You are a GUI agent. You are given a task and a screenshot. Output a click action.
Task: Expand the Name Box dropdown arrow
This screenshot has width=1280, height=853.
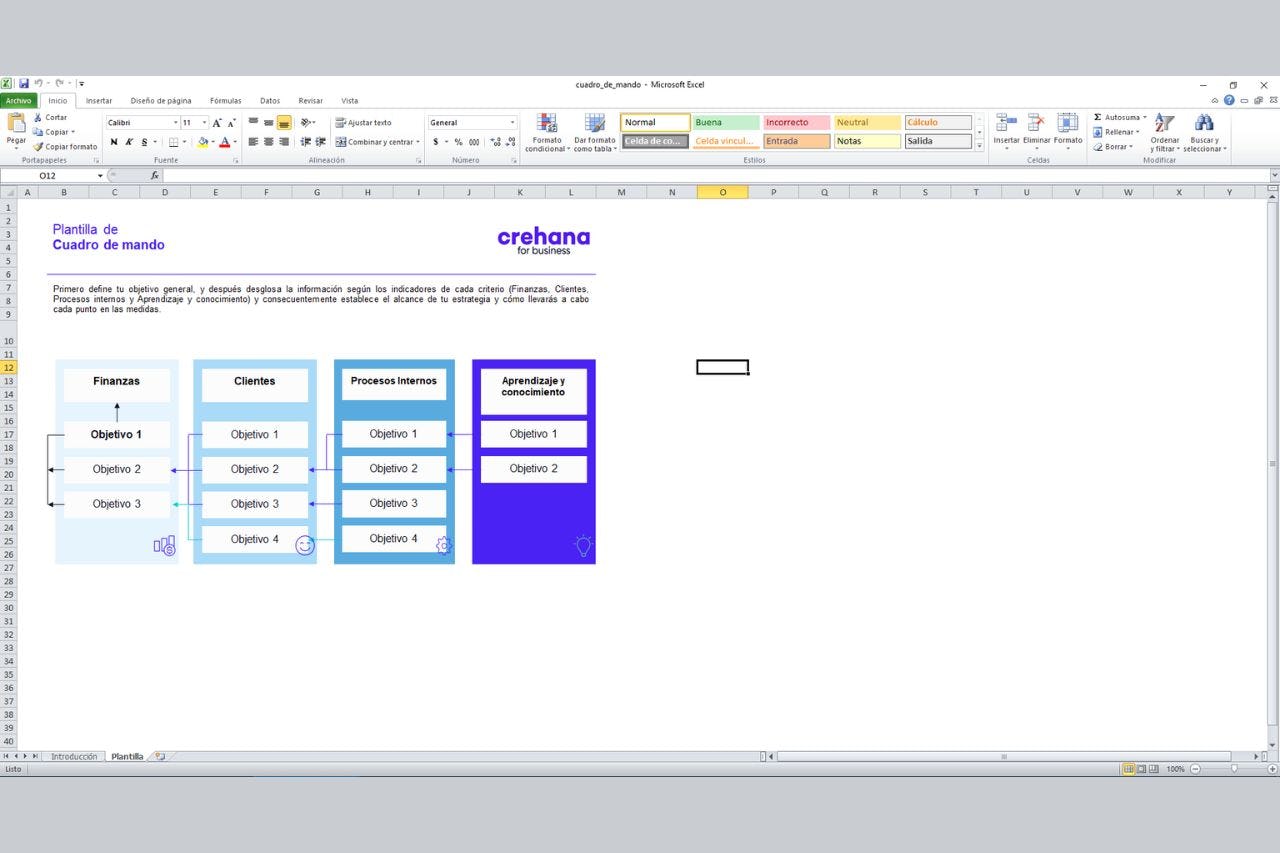[x=100, y=176]
